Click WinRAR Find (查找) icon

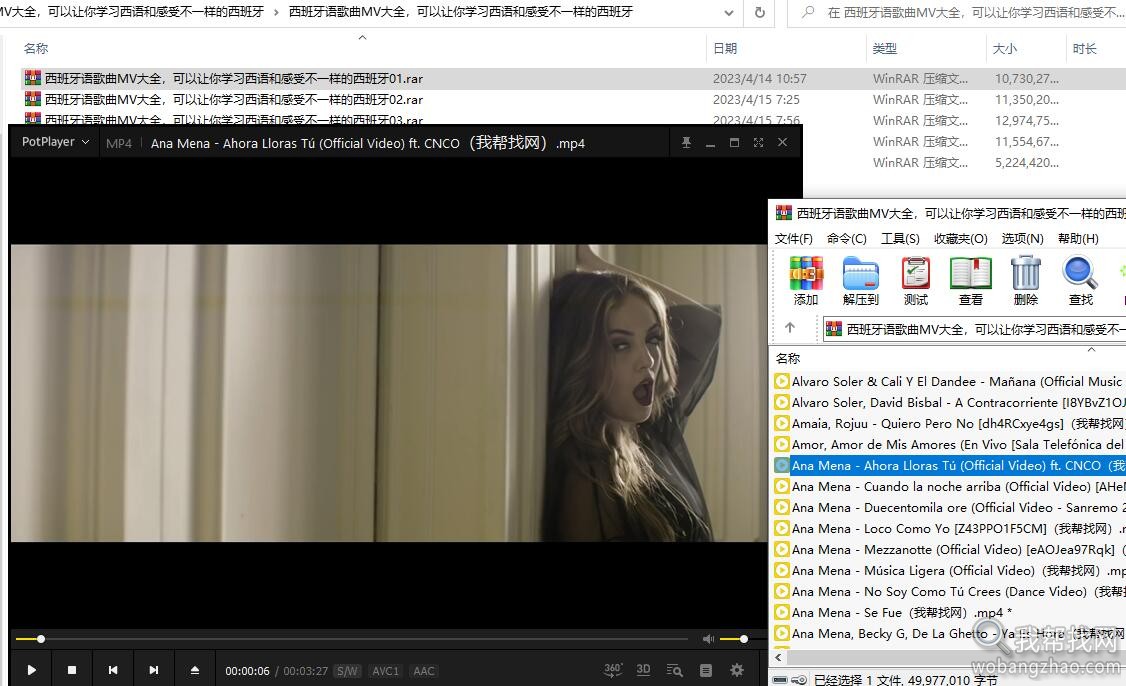coord(1080,281)
